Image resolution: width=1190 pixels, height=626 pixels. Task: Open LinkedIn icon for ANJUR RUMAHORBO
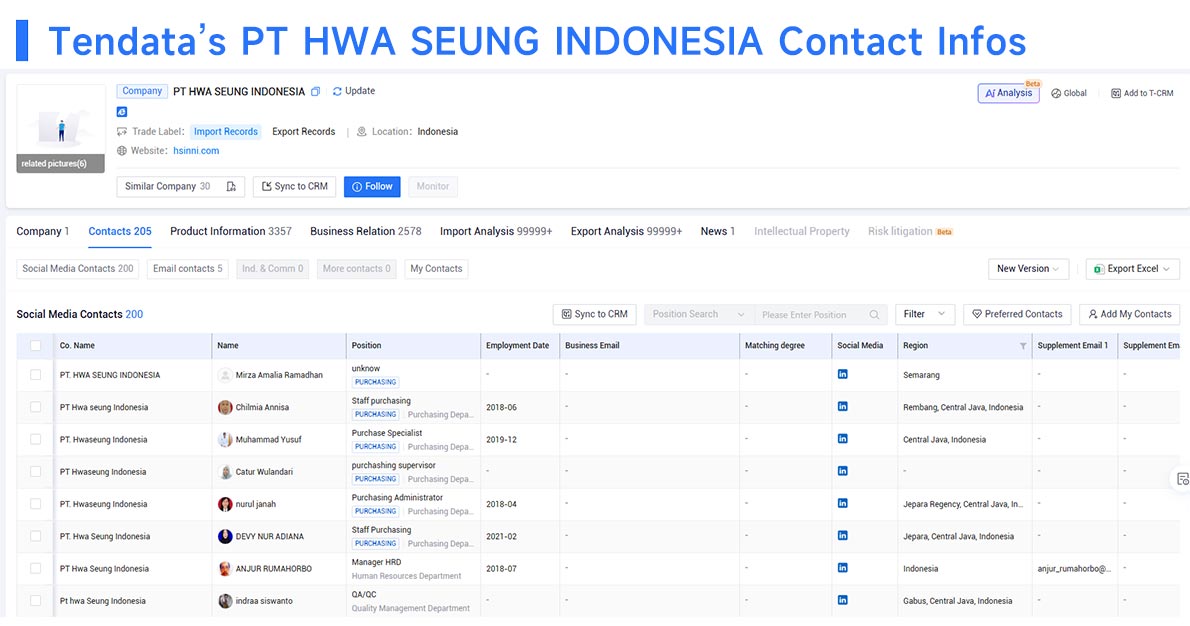point(842,568)
